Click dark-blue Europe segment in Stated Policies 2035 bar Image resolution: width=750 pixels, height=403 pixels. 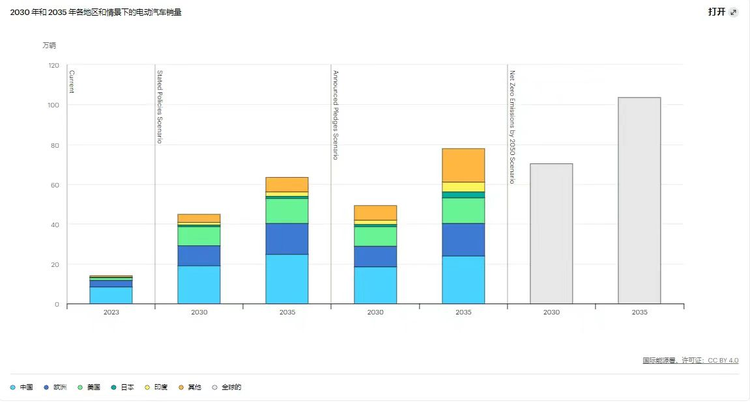click(287, 238)
